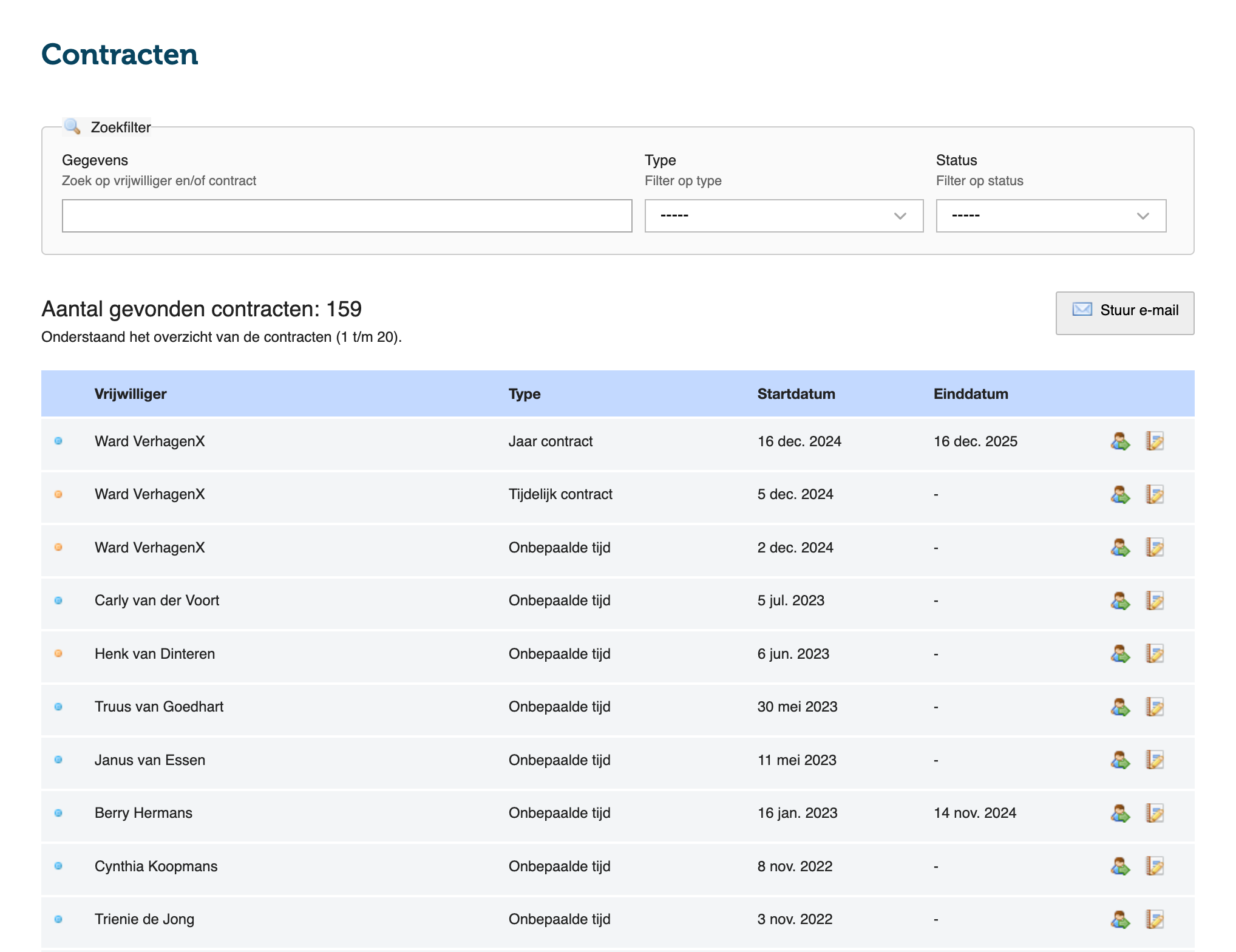Sort by Startdatum column header
Viewport: 1236px width, 952px height.
click(796, 394)
